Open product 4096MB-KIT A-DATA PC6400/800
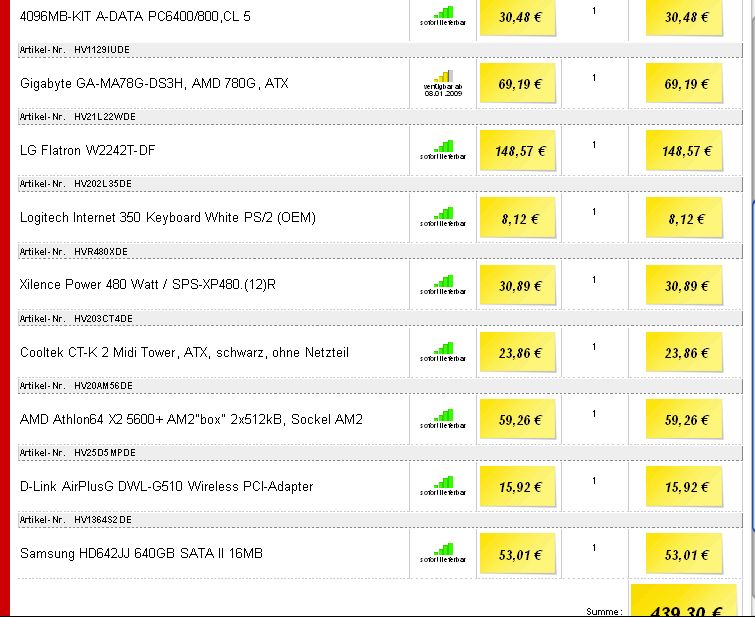The image size is (755, 617). tap(135, 16)
